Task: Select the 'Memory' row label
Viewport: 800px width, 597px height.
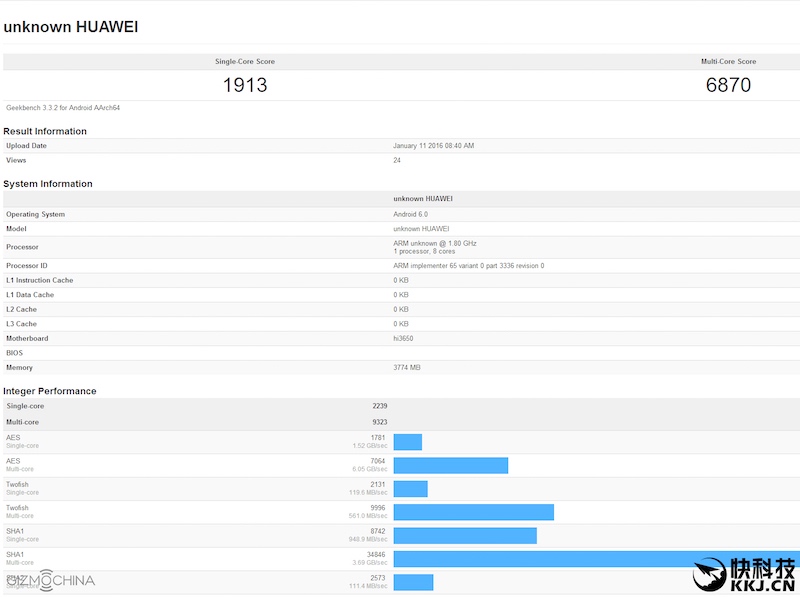Action: click(x=19, y=367)
